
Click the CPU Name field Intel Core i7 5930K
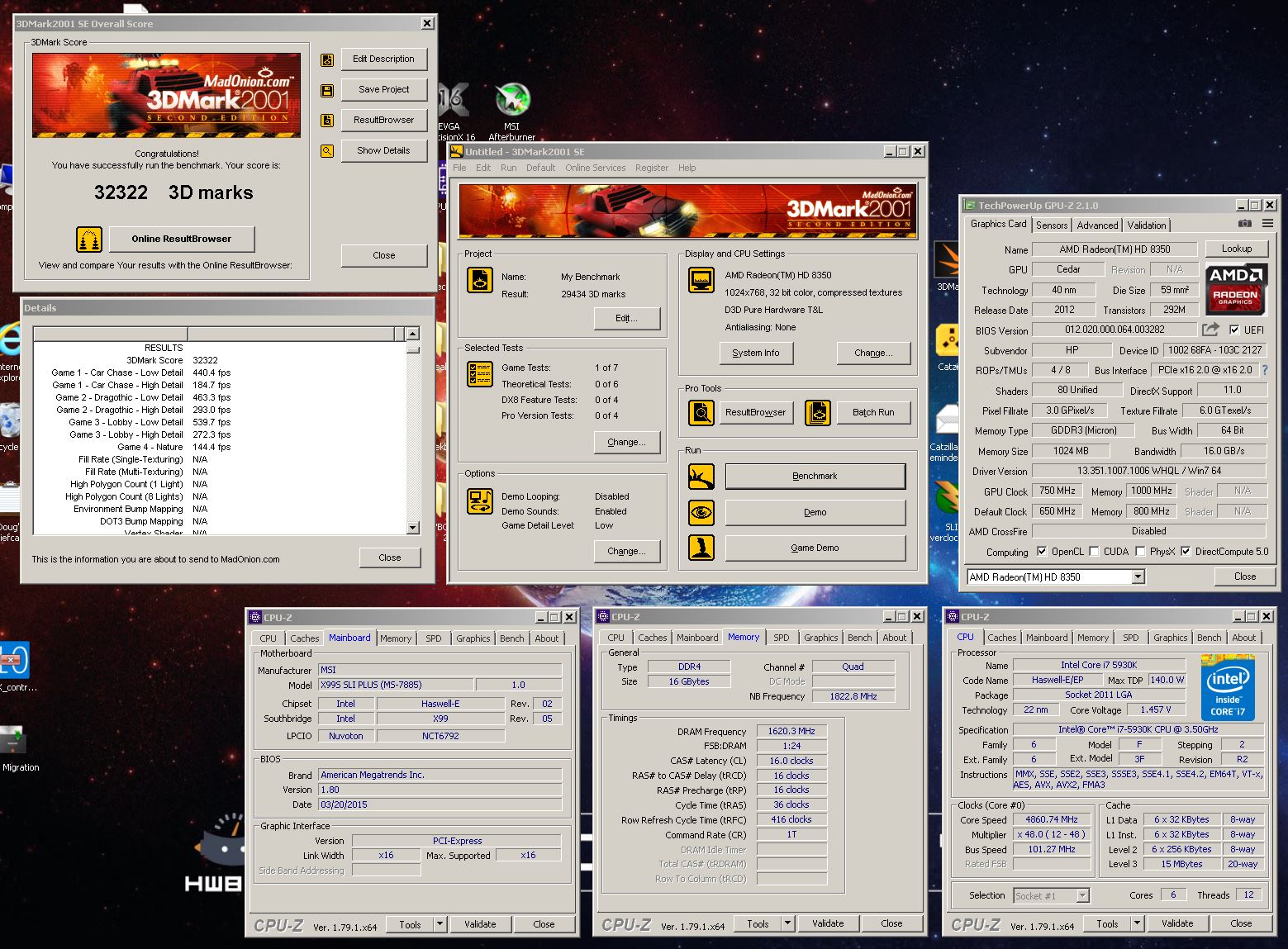(x=1099, y=665)
